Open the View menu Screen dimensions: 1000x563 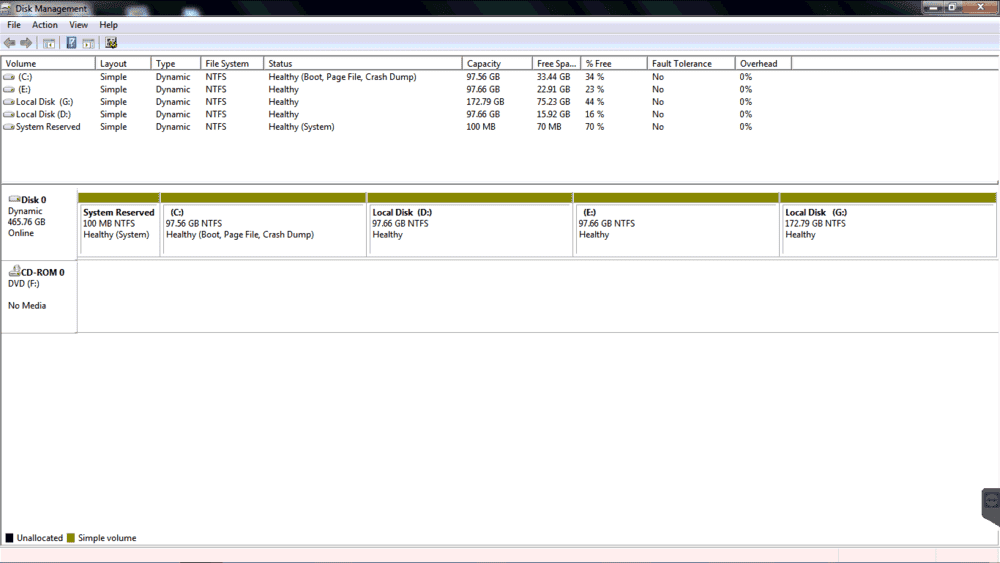coord(78,25)
